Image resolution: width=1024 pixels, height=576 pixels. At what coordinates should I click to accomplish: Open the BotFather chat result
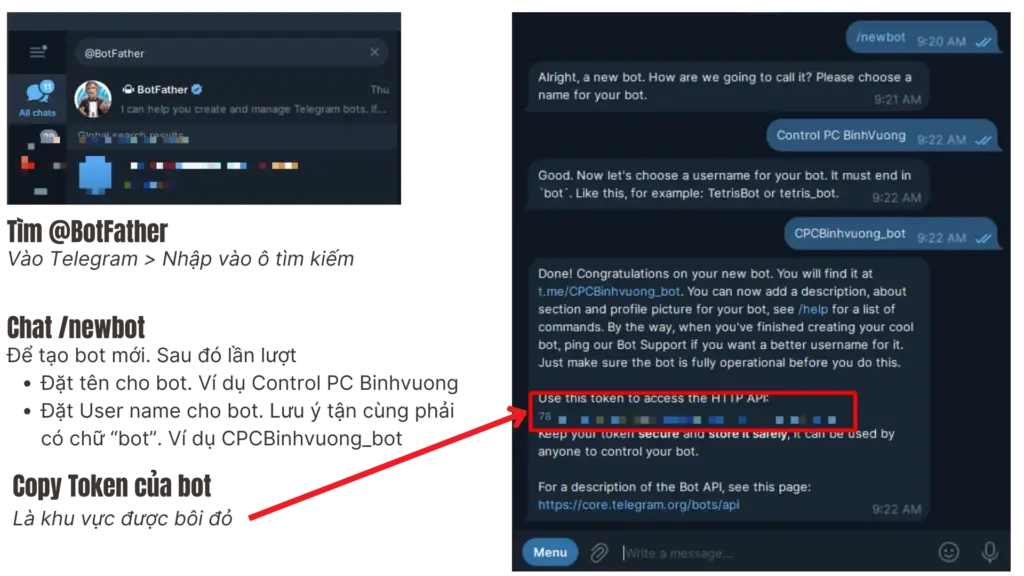(232, 99)
